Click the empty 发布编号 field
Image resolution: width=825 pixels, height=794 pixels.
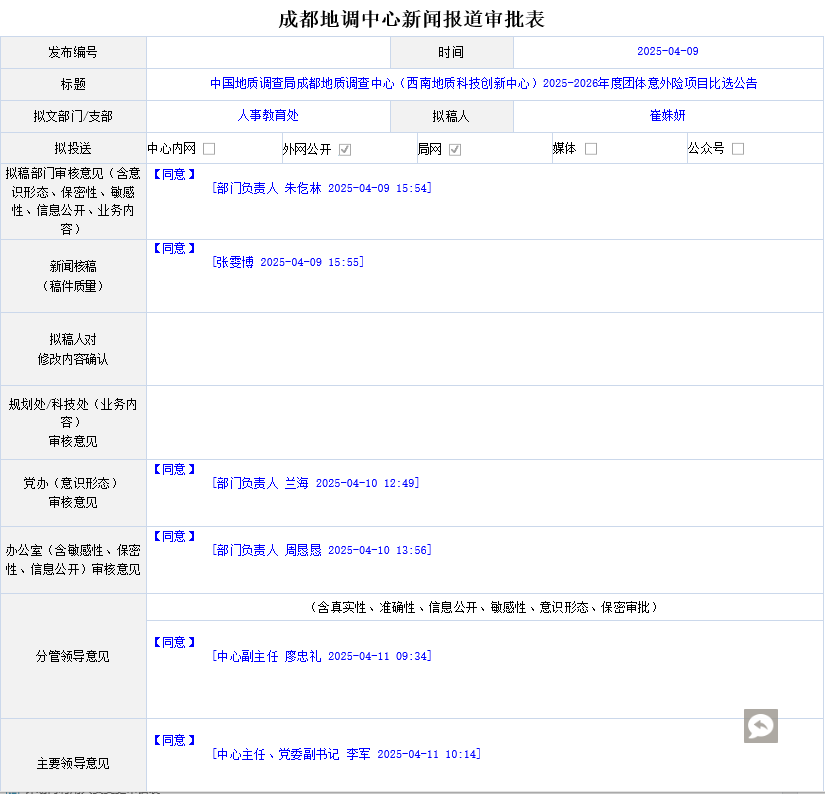click(x=268, y=52)
